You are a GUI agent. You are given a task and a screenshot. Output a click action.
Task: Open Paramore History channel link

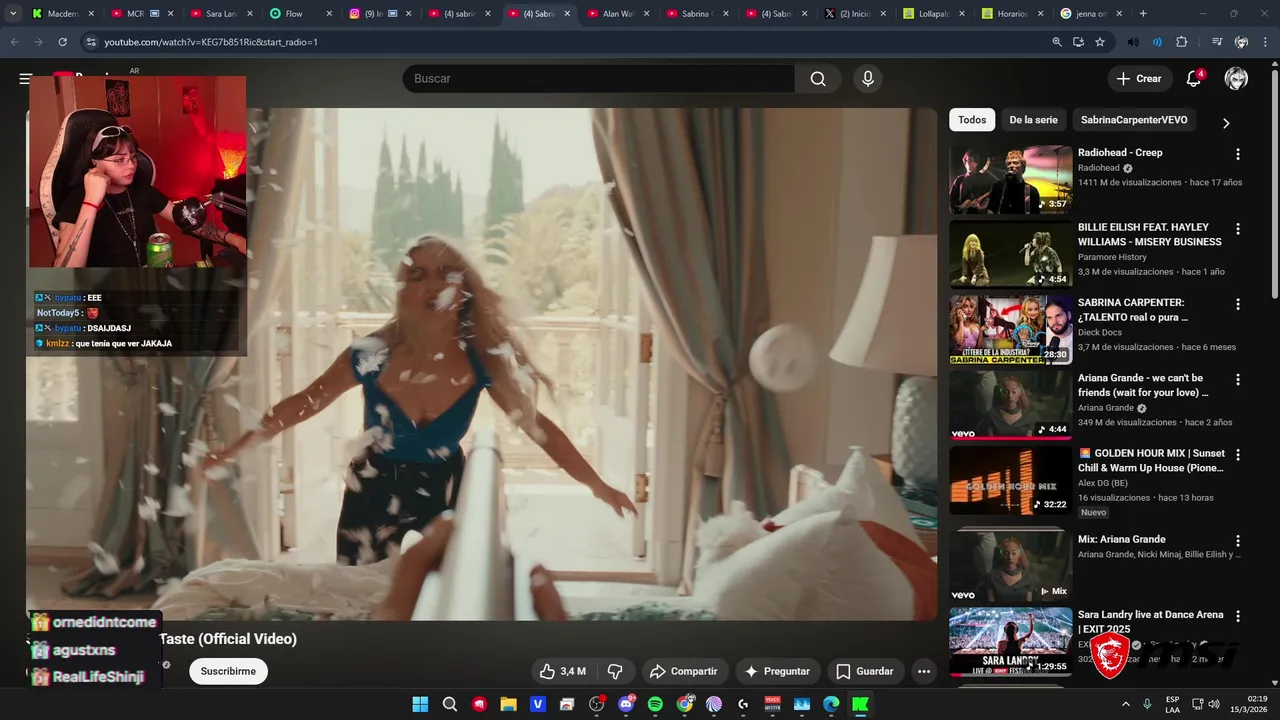point(1112,257)
